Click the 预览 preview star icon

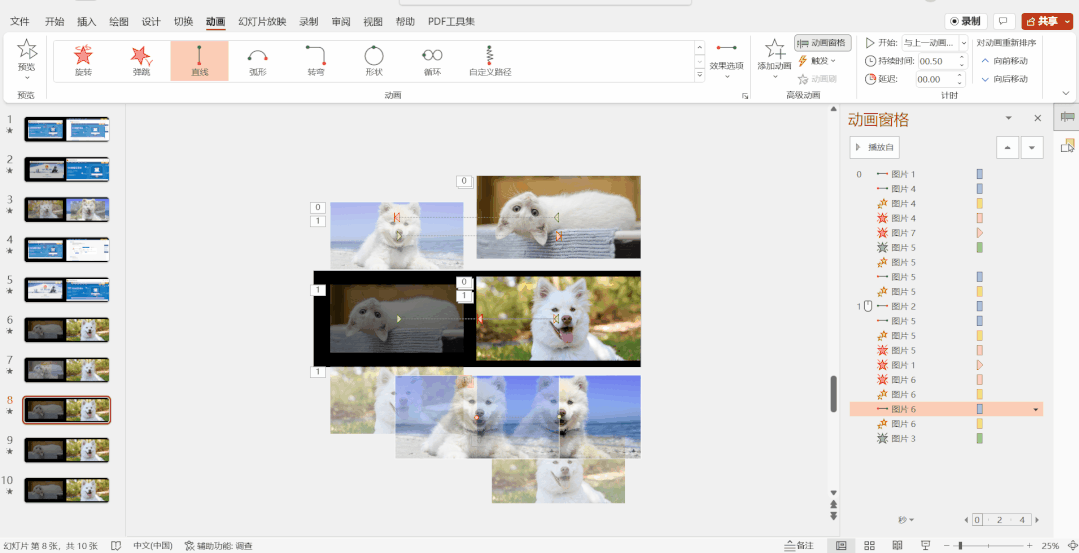coord(27,49)
